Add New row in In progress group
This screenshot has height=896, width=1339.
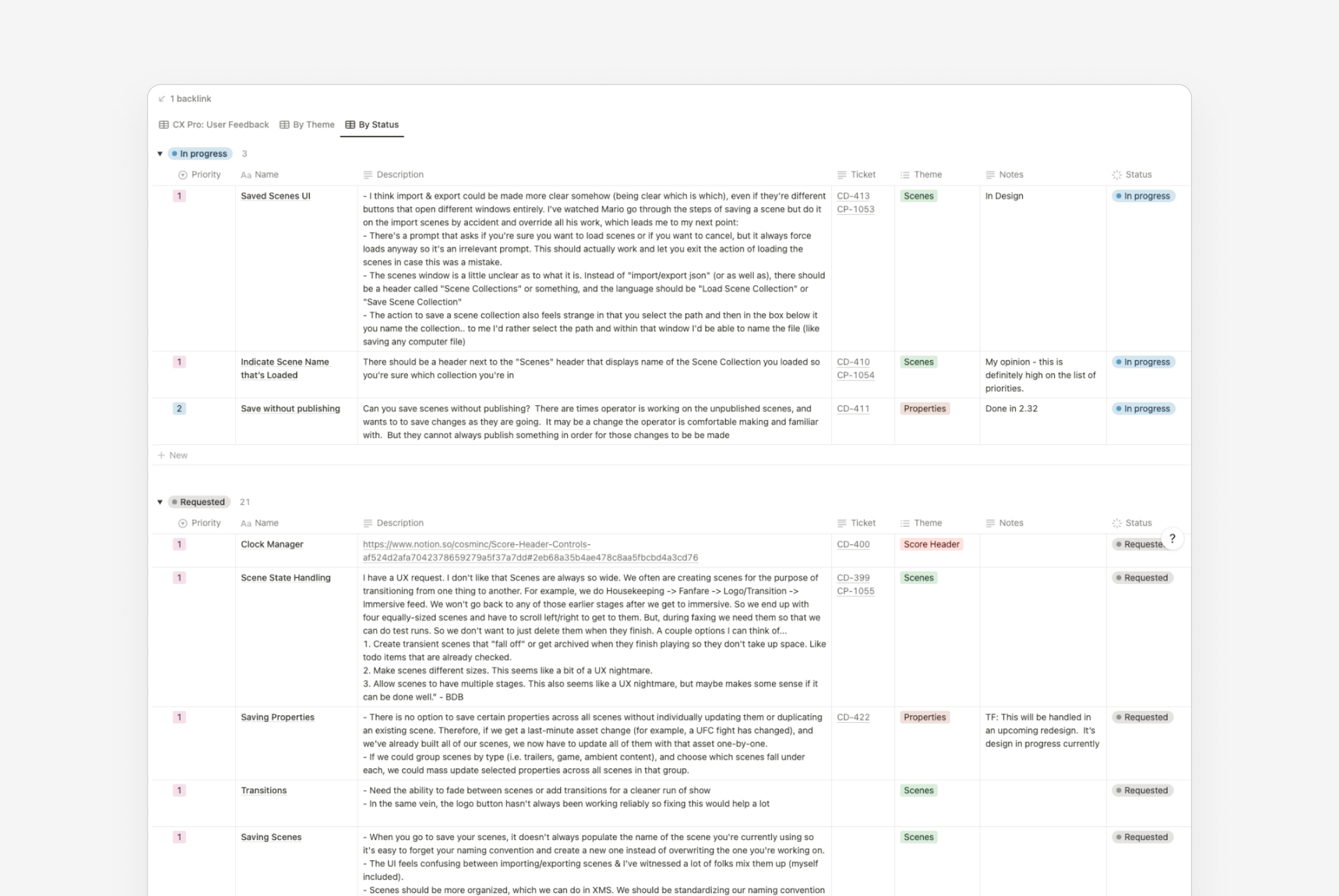pyautogui.click(x=173, y=456)
